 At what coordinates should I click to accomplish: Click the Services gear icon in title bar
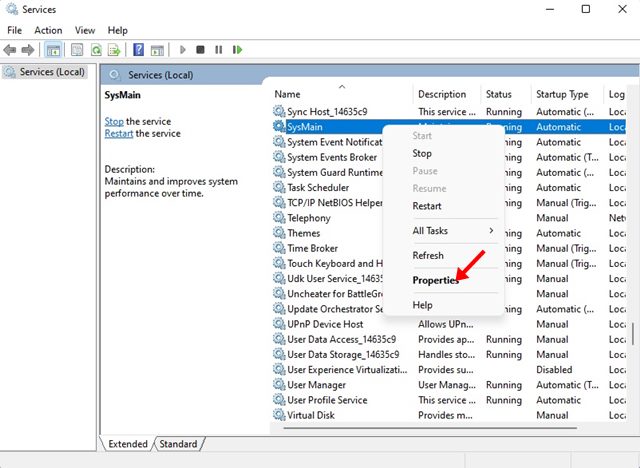(12, 9)
